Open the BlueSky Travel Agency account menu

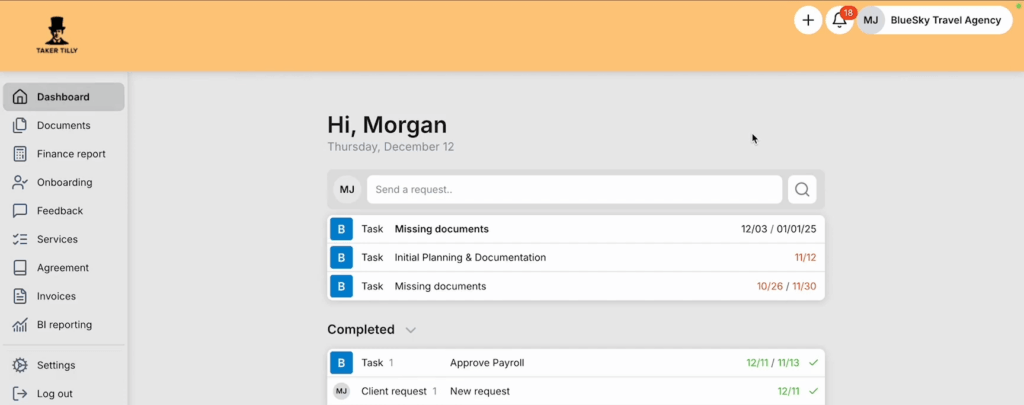point(934,20)
